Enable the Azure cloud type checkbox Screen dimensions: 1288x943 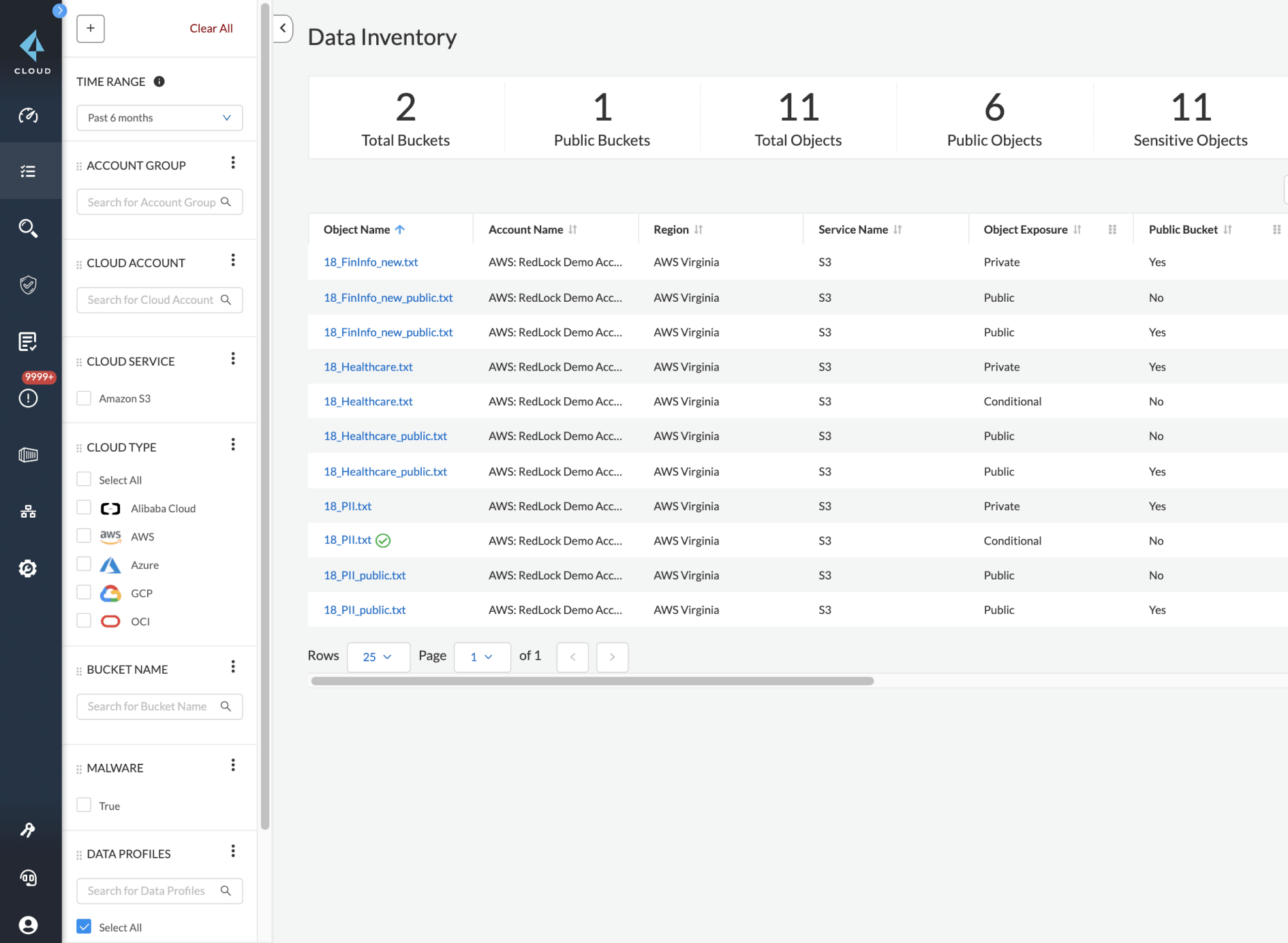coord(84,564)
